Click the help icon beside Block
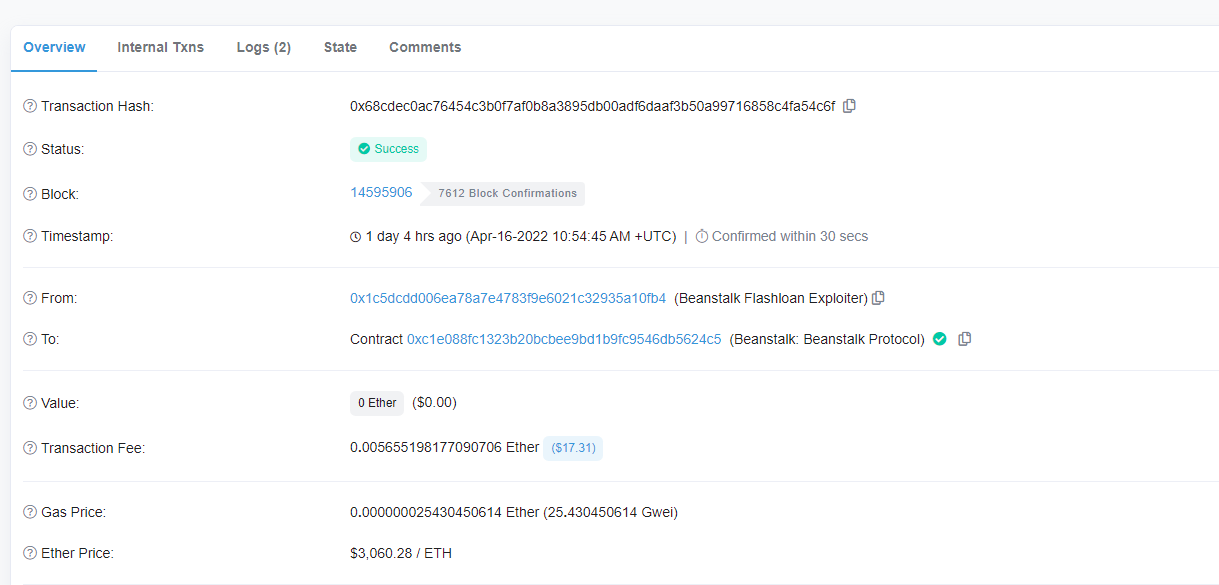Image resolution: width=1219 pixels, height=585 pixels. 30,194
